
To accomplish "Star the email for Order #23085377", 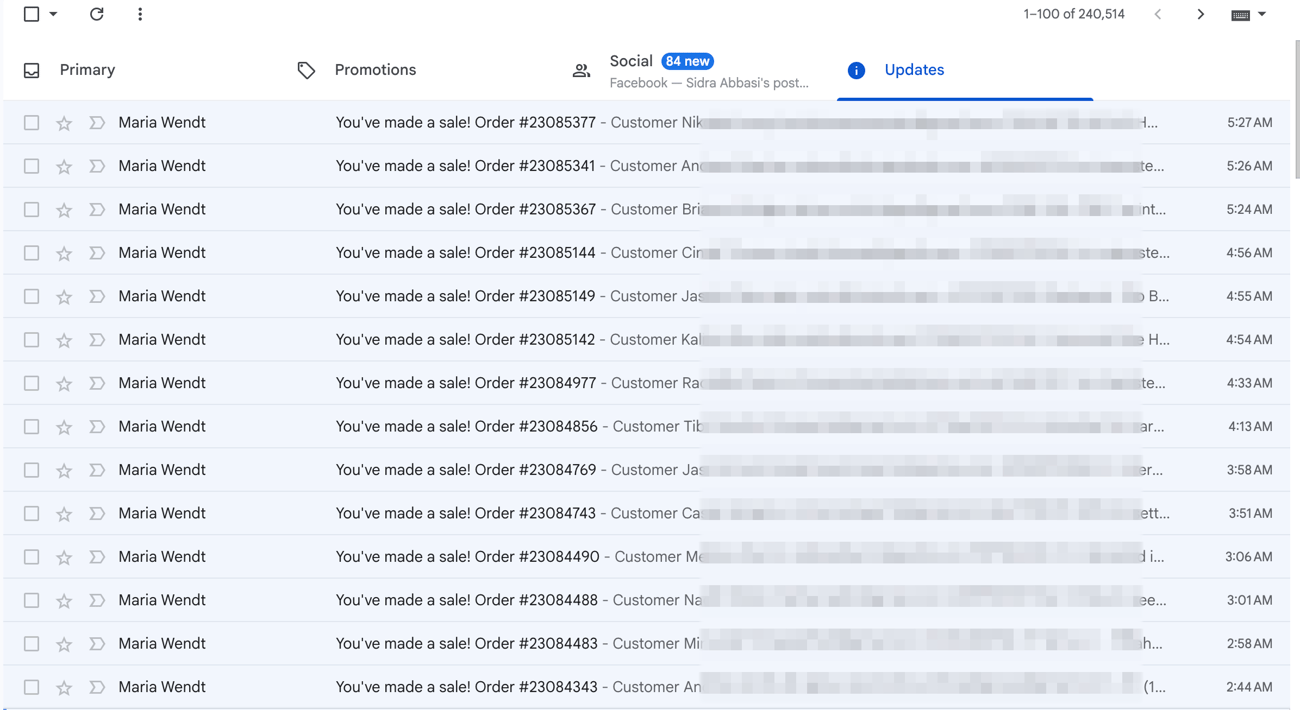I will coord(64,123).
